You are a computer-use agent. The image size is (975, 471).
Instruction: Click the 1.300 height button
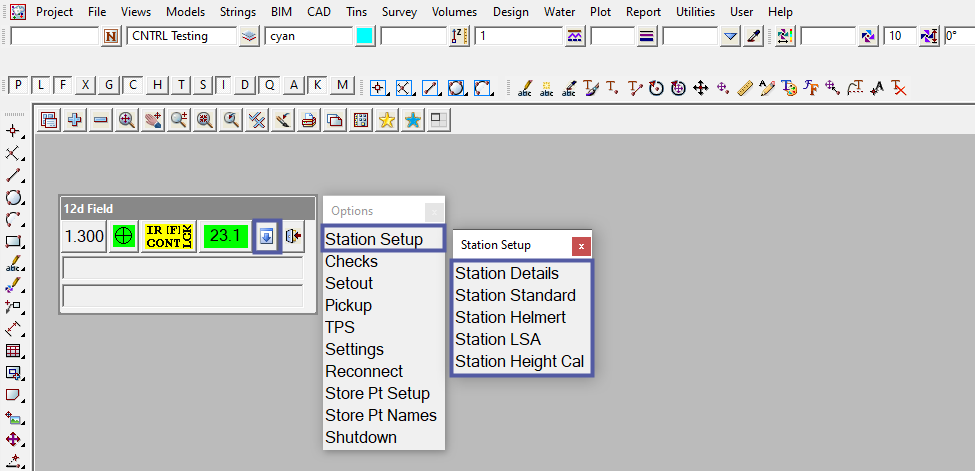pos(84,236)
